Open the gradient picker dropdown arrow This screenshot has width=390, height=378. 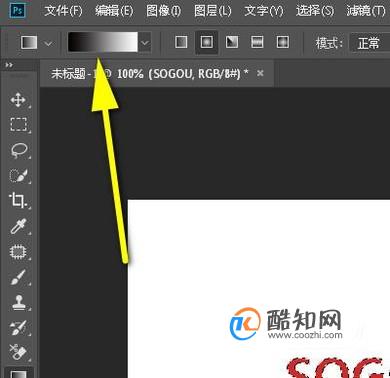tap(145, 42)
